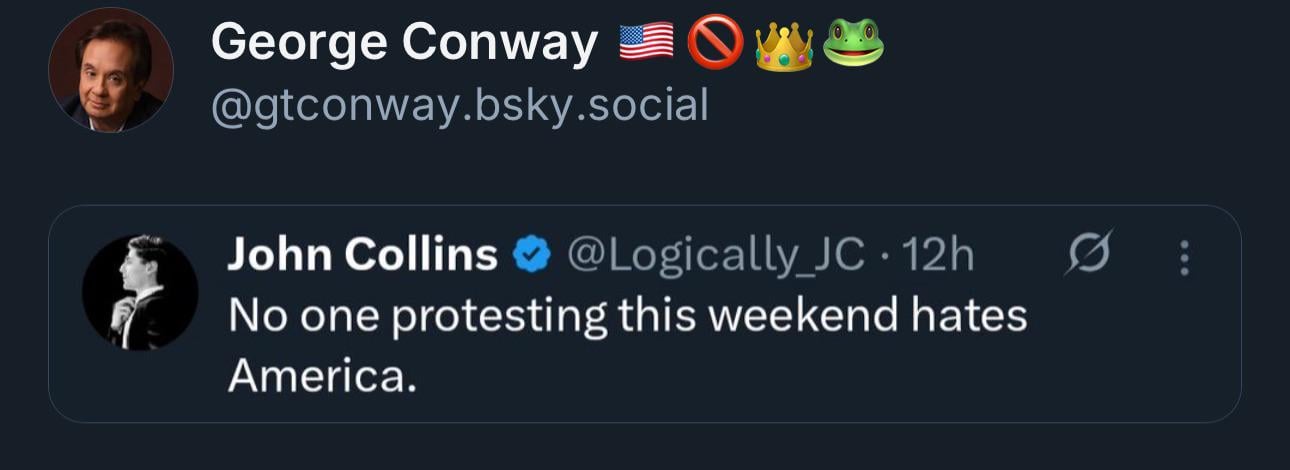Click the gold crown emoji
This screenshot has width=1290, height=470.
[783, 45]
